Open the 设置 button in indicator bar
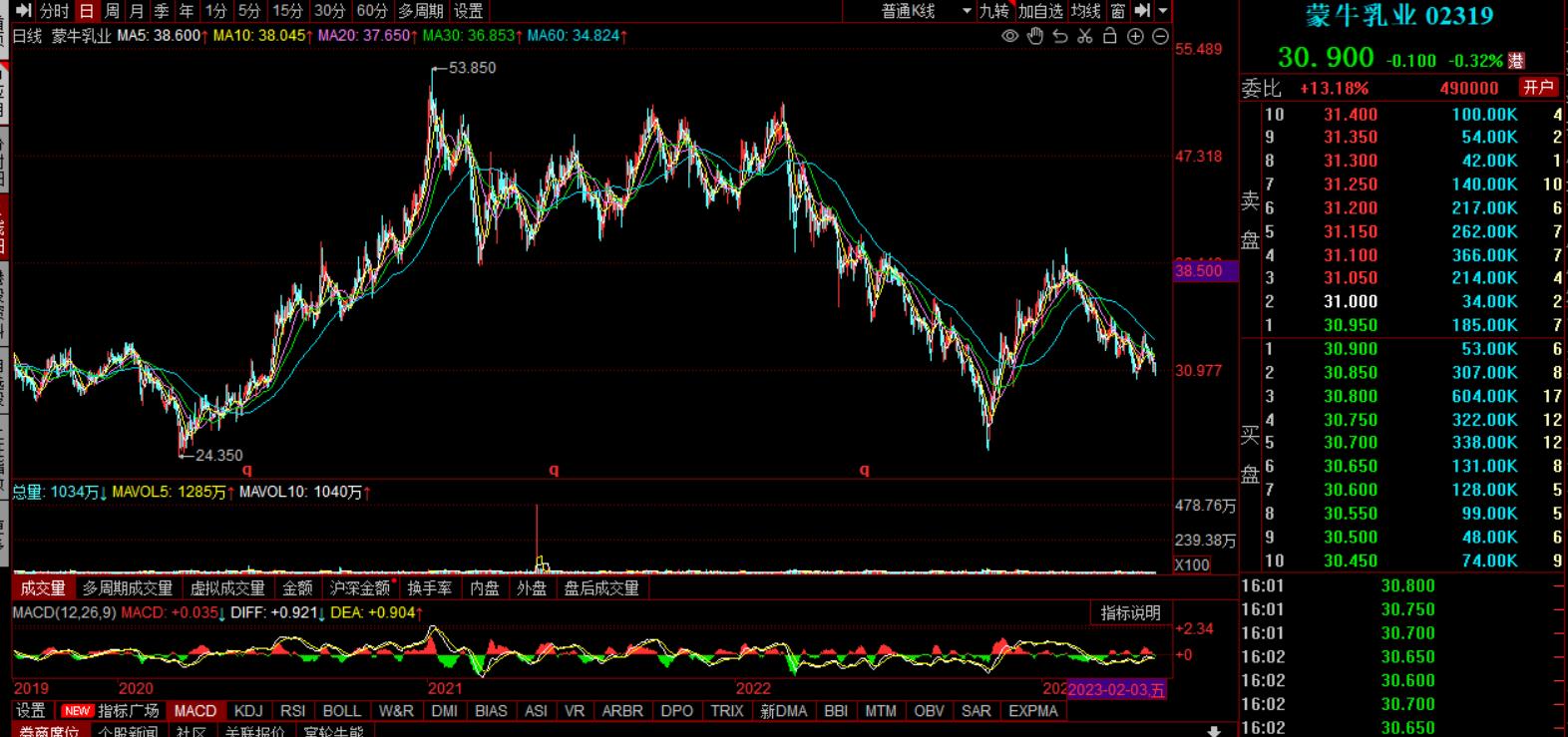The height and width of the screenshot is (737, 1568). (31, 711)
